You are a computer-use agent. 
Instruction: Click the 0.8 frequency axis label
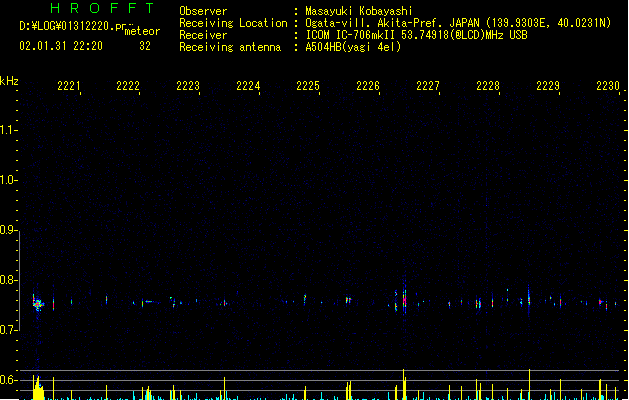coord(8,280)
